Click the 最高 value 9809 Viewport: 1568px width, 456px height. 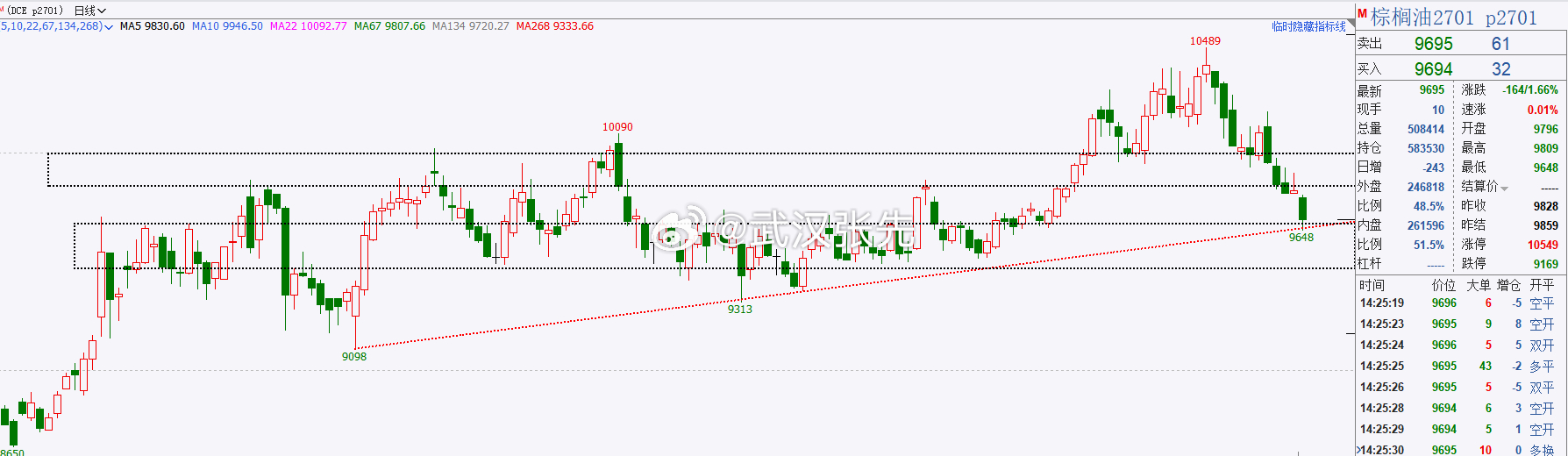pos(1546,148)
